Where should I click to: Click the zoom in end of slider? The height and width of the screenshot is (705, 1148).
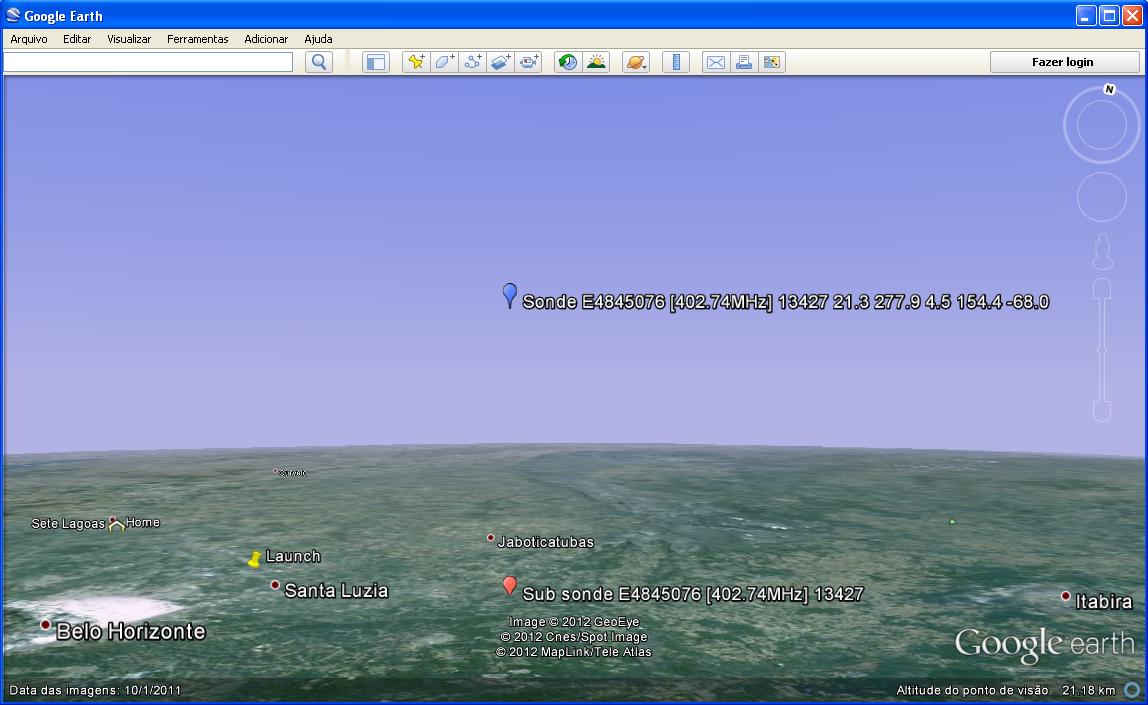tap(1102, 288)
